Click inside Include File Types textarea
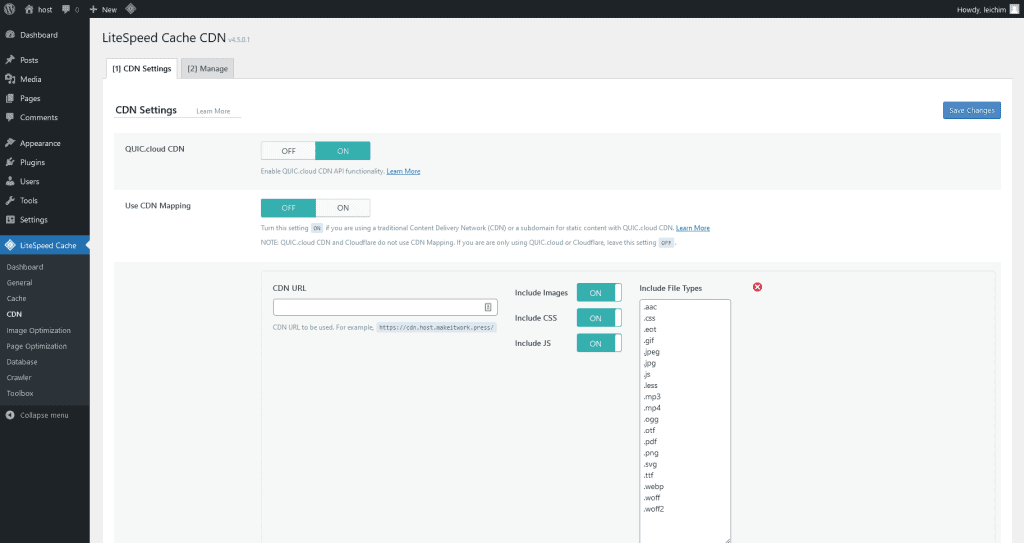Screen dimensions: 1024x543 click(685, 421)
